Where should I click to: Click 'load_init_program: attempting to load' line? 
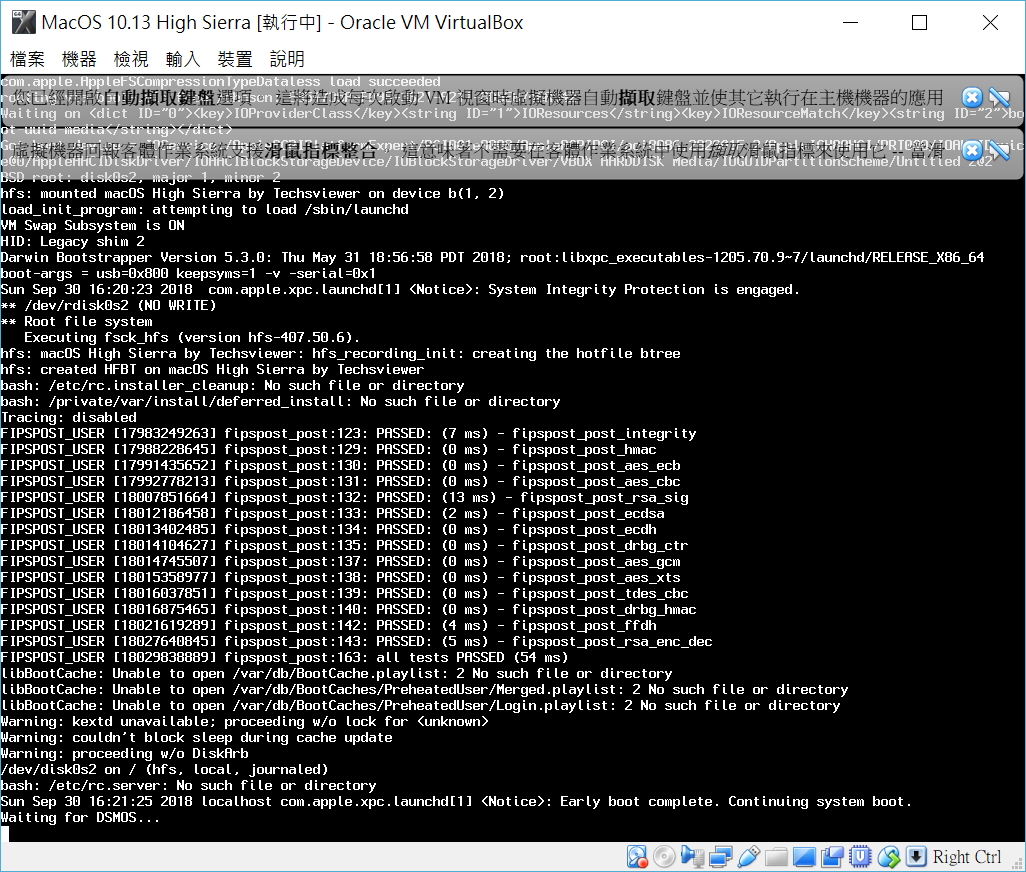[205, 210]
